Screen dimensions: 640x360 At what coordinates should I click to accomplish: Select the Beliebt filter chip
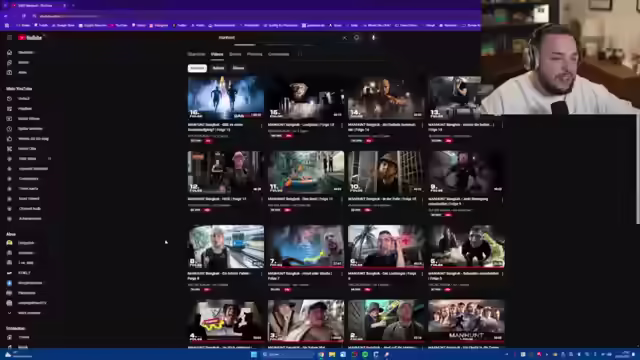coord(218,68)
